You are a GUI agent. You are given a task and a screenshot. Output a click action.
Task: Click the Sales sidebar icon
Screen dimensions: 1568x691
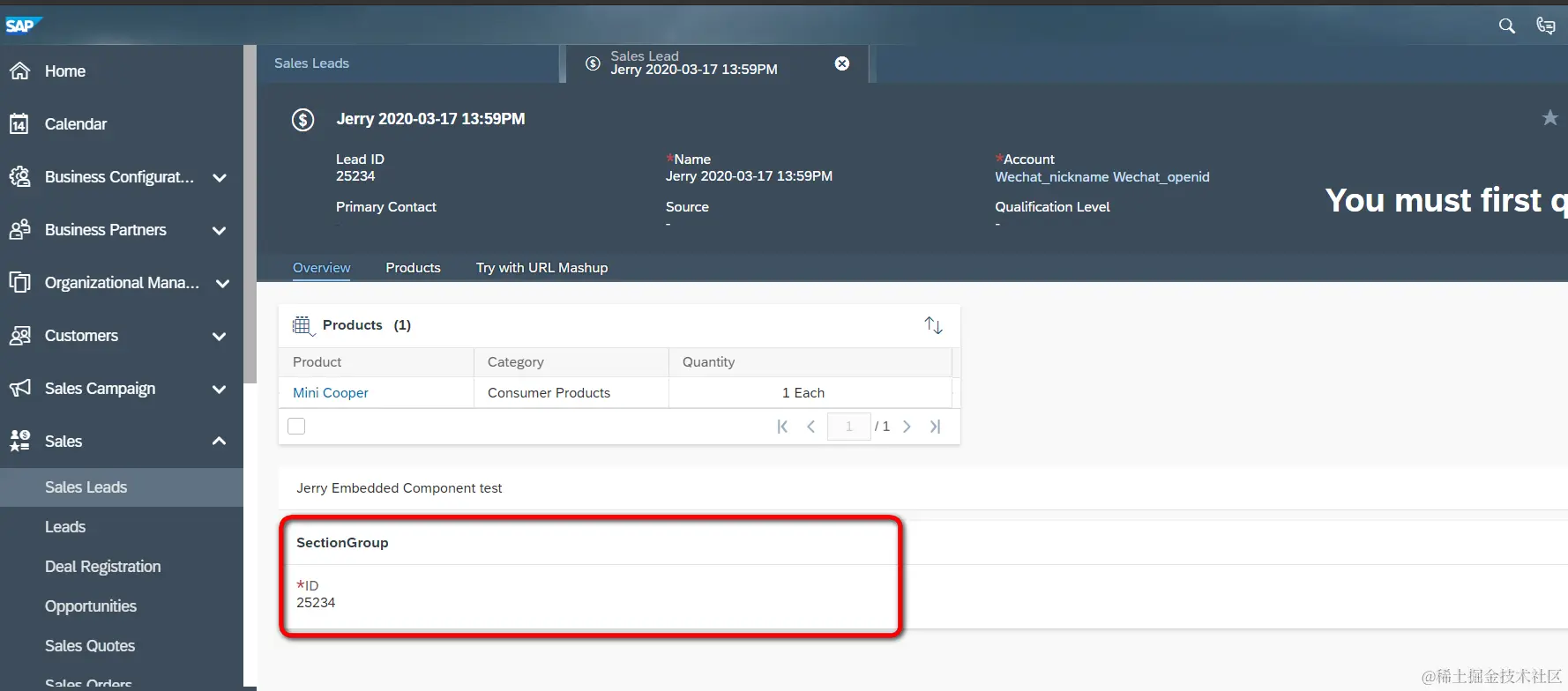(x=19, y=441)
